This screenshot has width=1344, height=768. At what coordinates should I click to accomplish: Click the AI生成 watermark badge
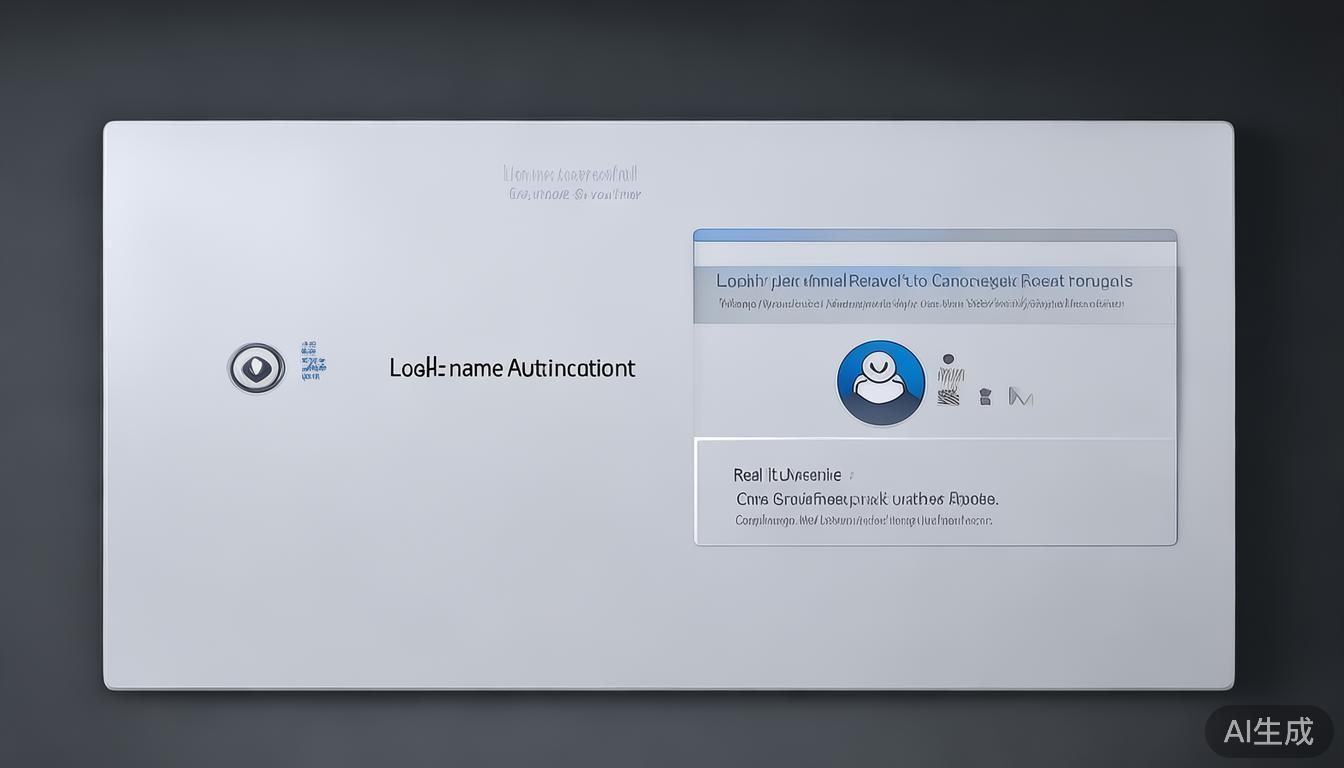click(x=1268, y=731)
